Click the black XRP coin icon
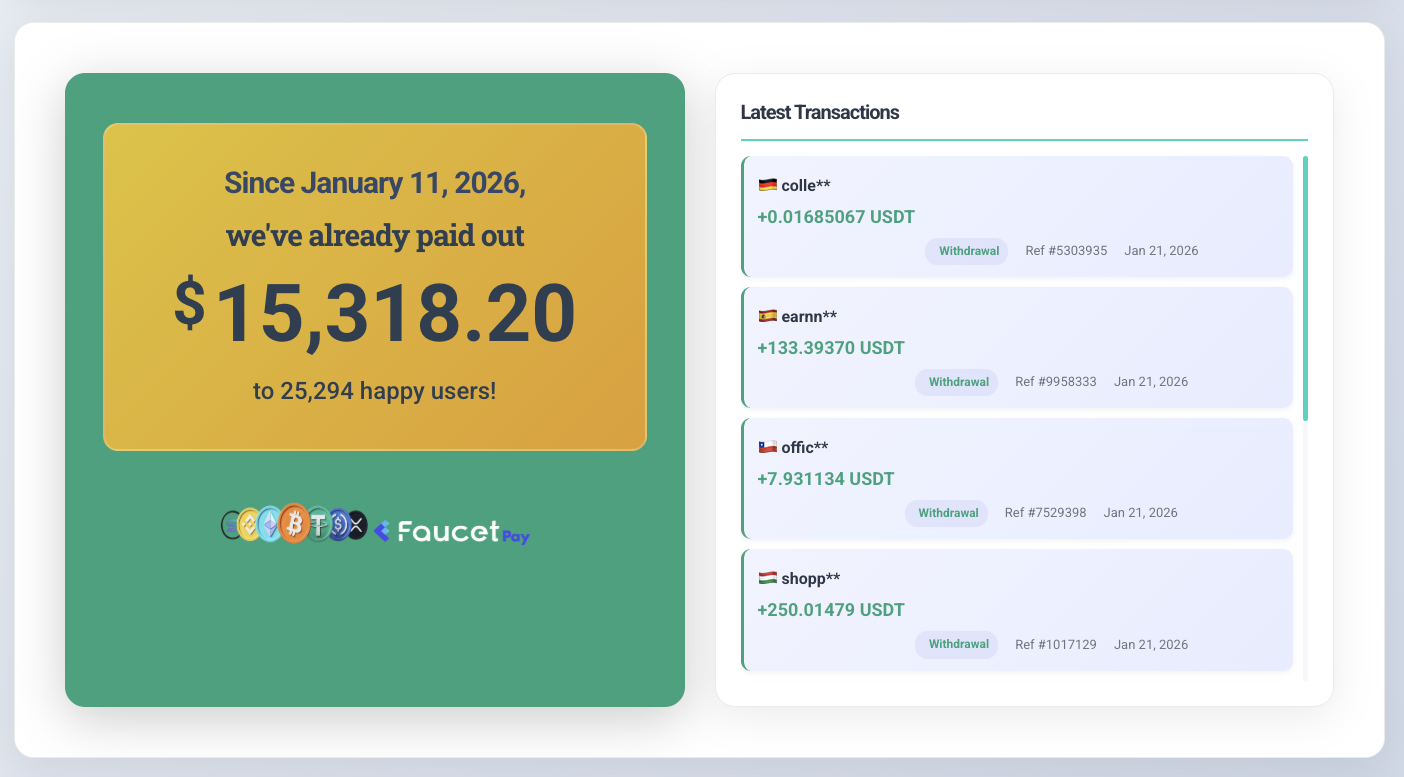This screenshot has height=777, width=1404. point(357,525)
